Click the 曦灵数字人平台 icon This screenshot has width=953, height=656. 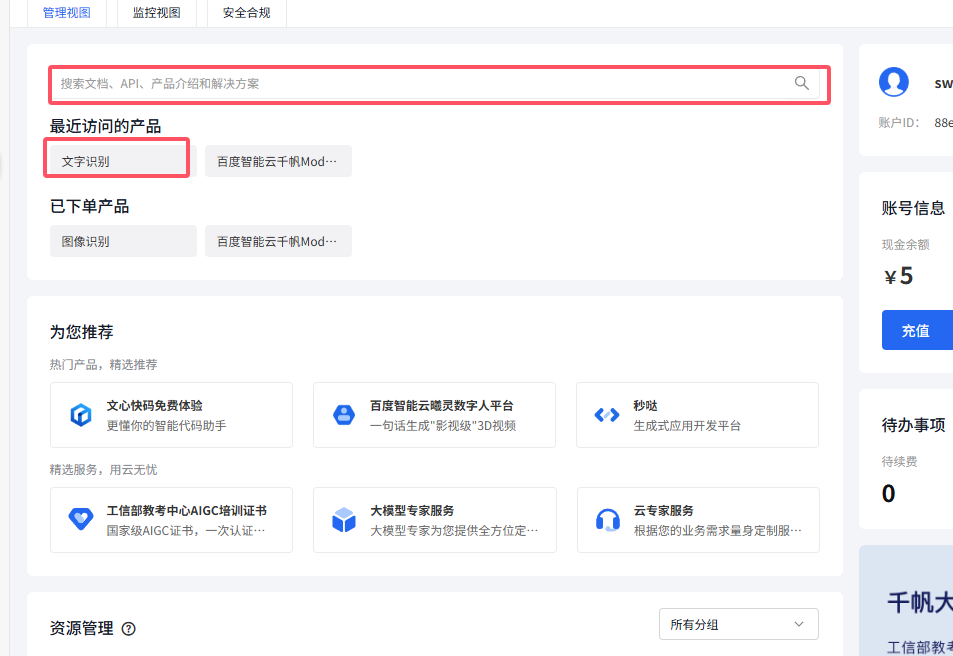click(344, 415)
